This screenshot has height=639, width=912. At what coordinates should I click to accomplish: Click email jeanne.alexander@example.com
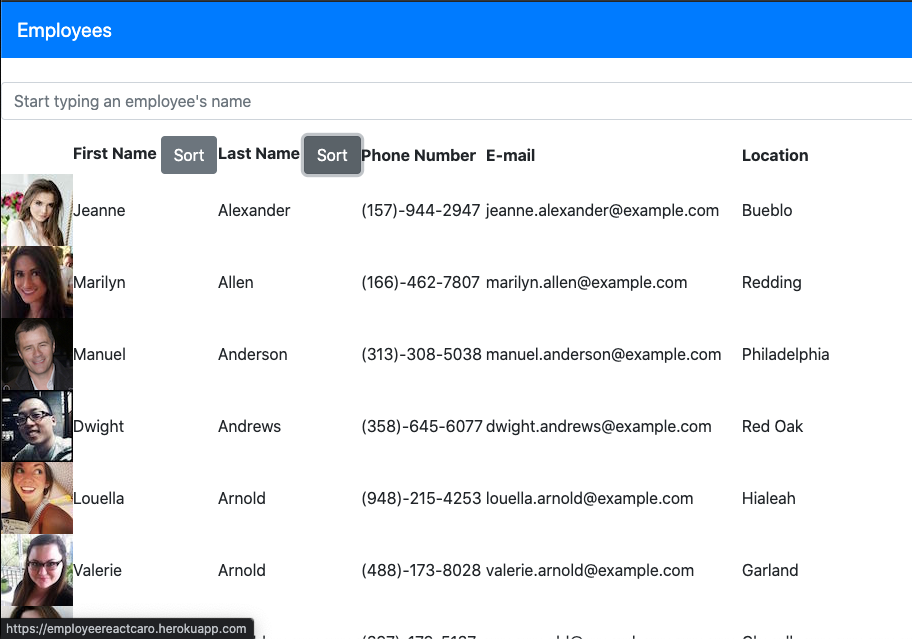pyautogui.click(x=602, y=210)
